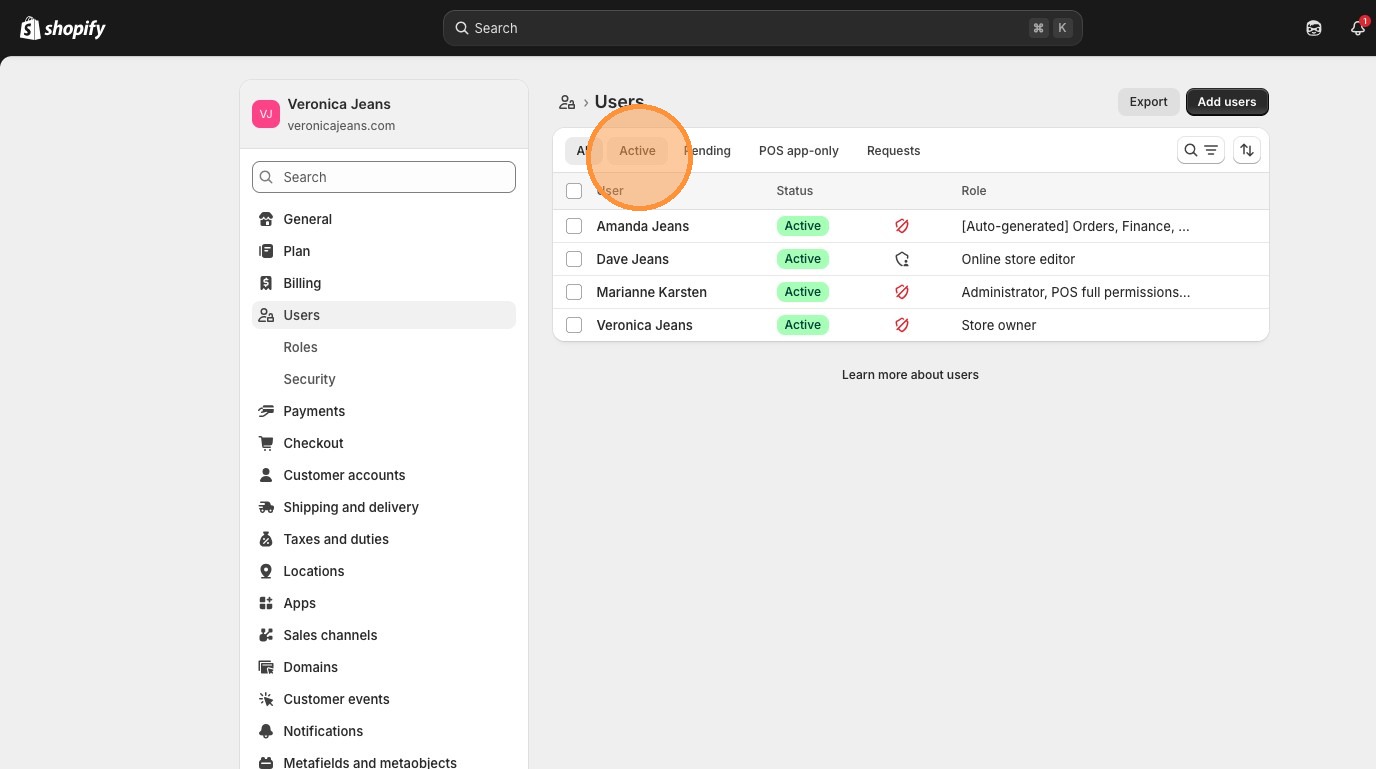
Task: Click the Payments icon in sidebar
Action: [x=266, y=411]
